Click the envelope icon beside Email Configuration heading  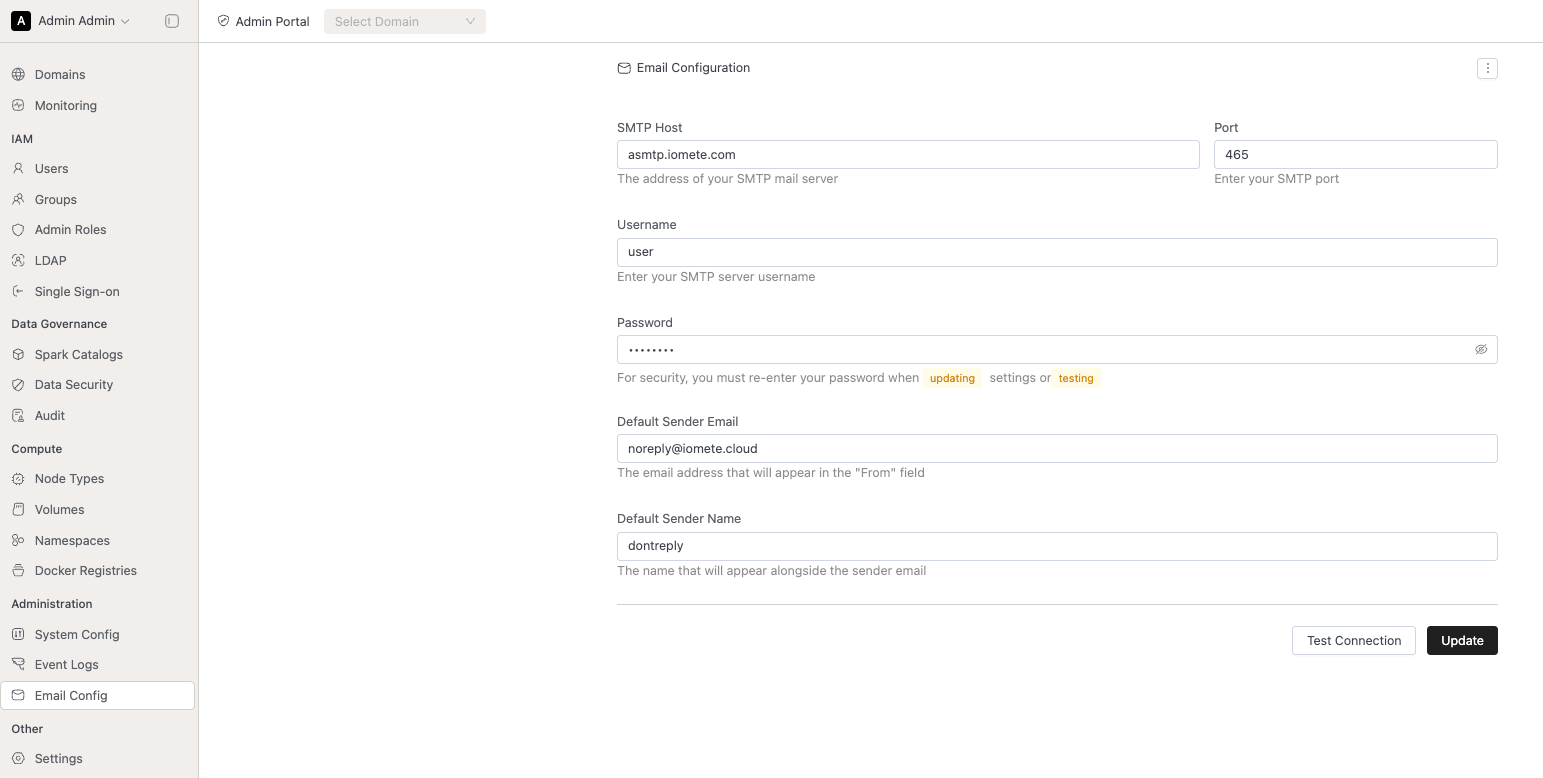(x=624, y=68)
